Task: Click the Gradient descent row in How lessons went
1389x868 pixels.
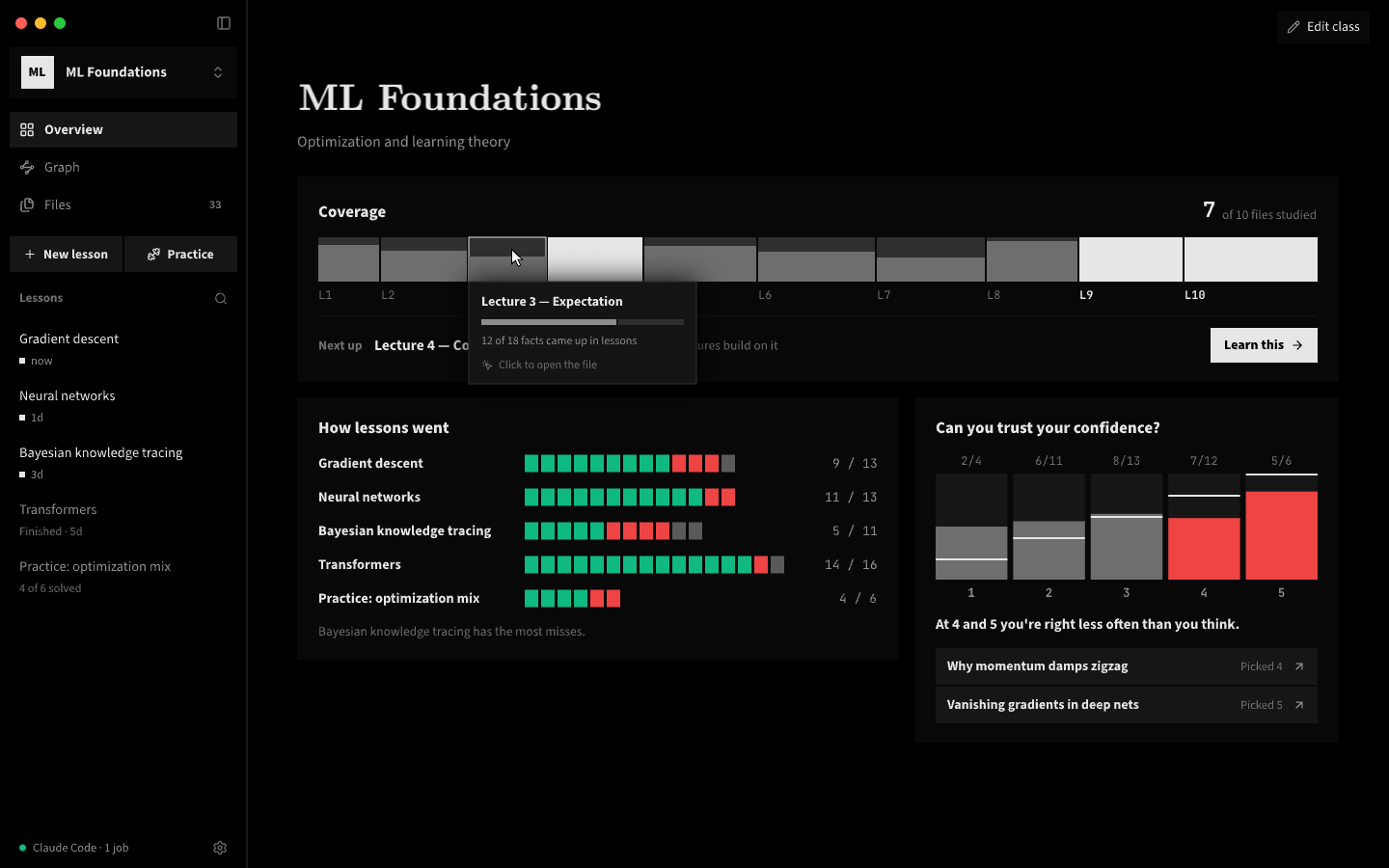Action: click(598, 463)
